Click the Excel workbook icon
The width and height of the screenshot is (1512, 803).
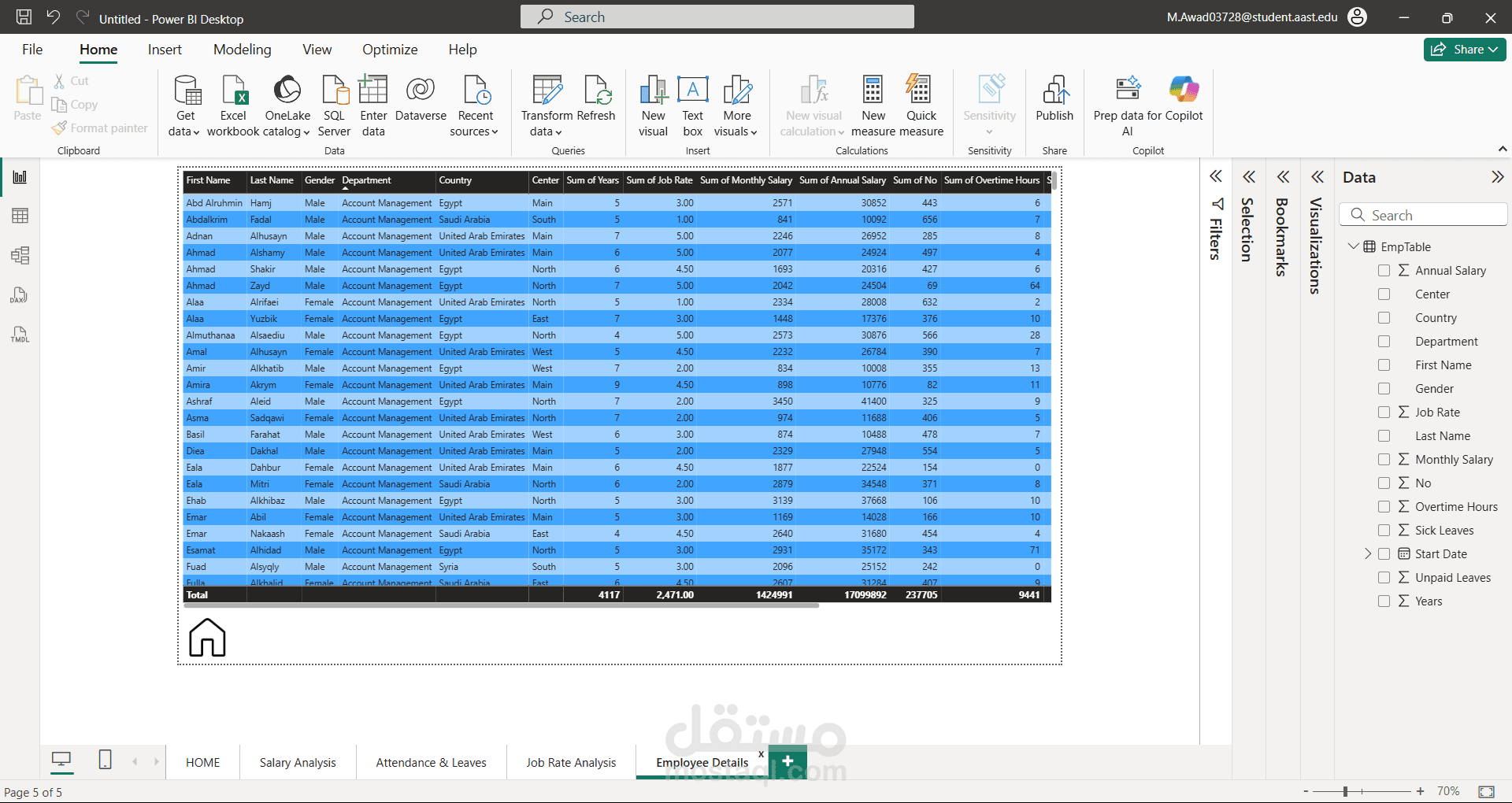(233, 91)
